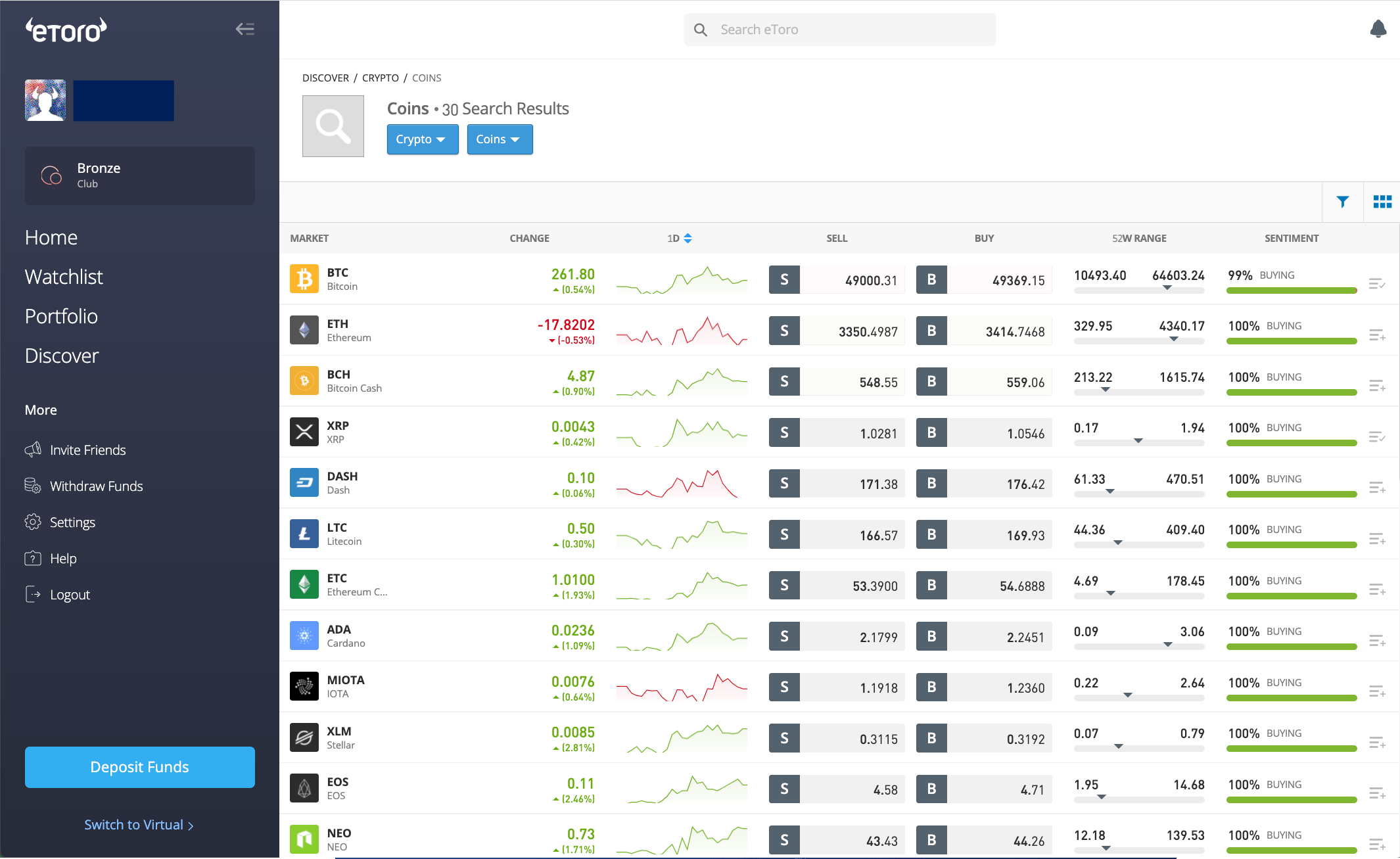Sell BTC at 49000.31

[837, 279]
